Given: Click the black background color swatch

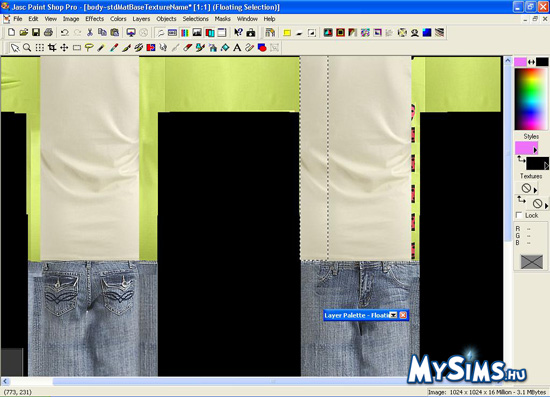Looking at the screenshot, I should coord(542,62).
